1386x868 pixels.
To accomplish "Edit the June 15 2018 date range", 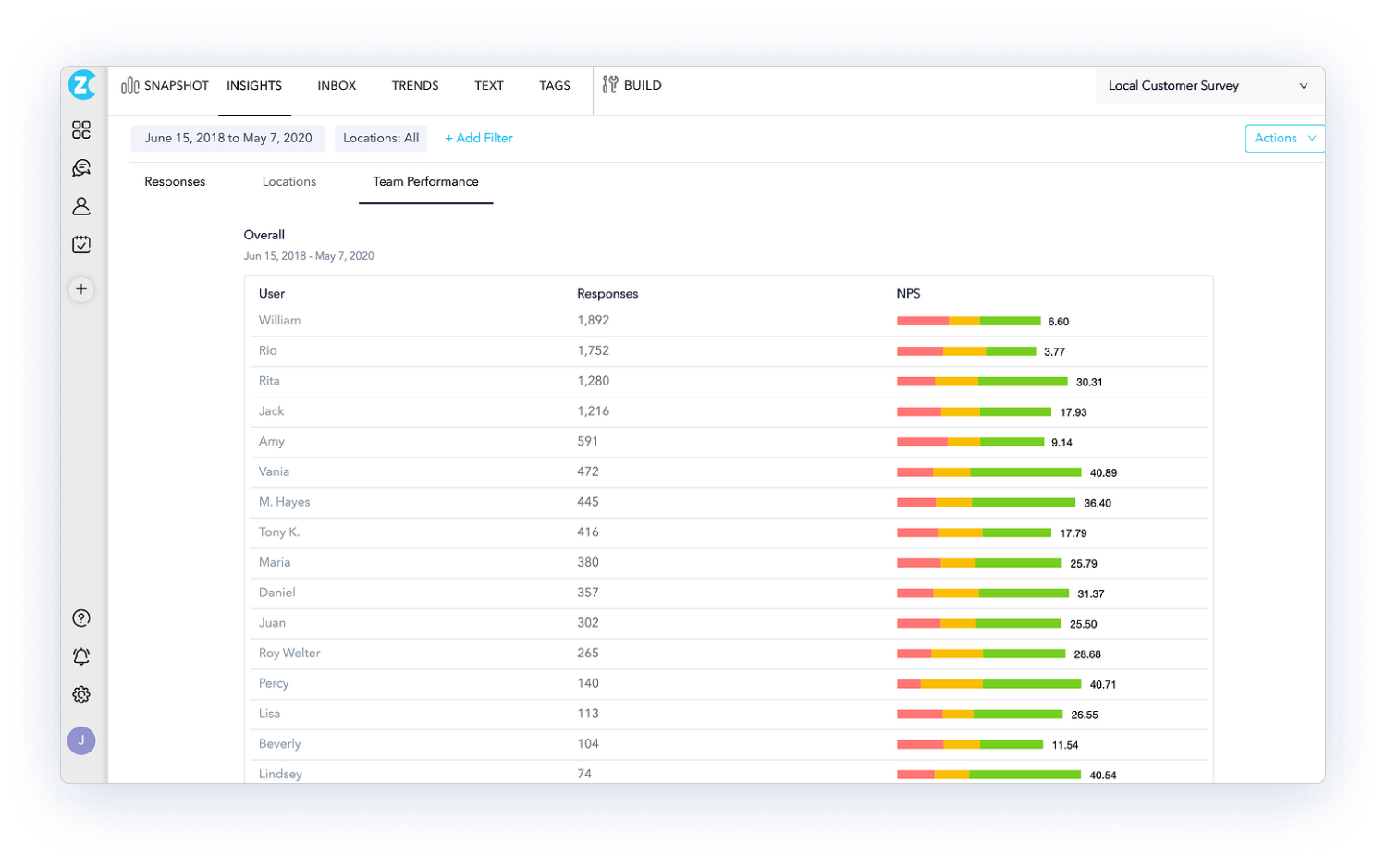I will pyautogui.click(x=227, y=138).
